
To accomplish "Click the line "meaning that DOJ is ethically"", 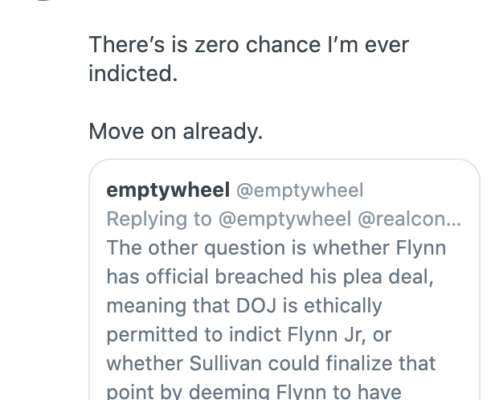I will pyautogui.click(x=244, y=306).
